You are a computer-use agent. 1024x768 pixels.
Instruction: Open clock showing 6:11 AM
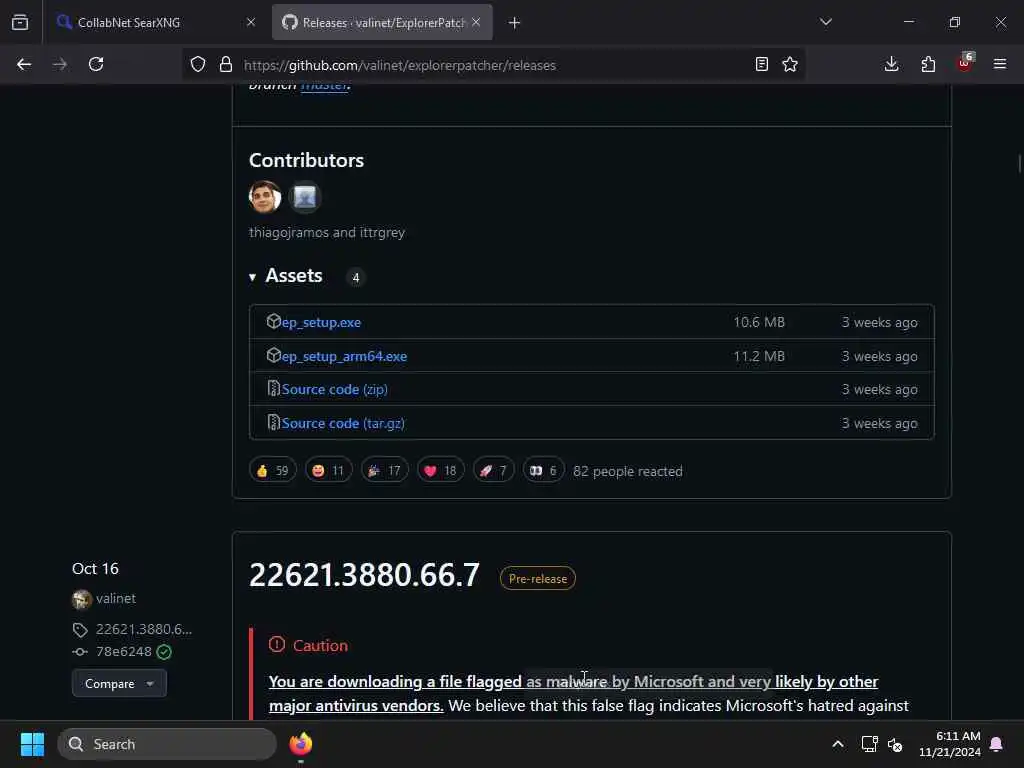[x=950, y=744]
